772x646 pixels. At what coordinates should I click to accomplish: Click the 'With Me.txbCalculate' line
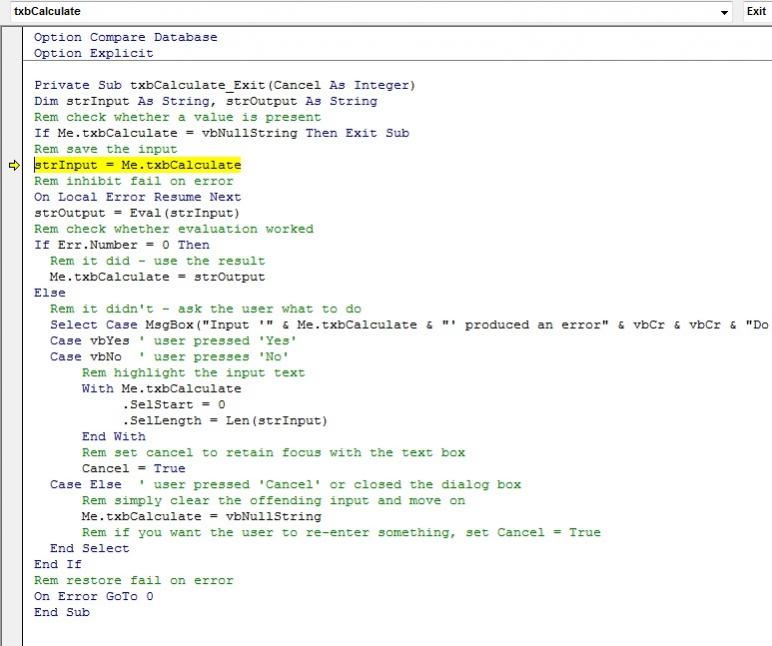tap(161, 388)
